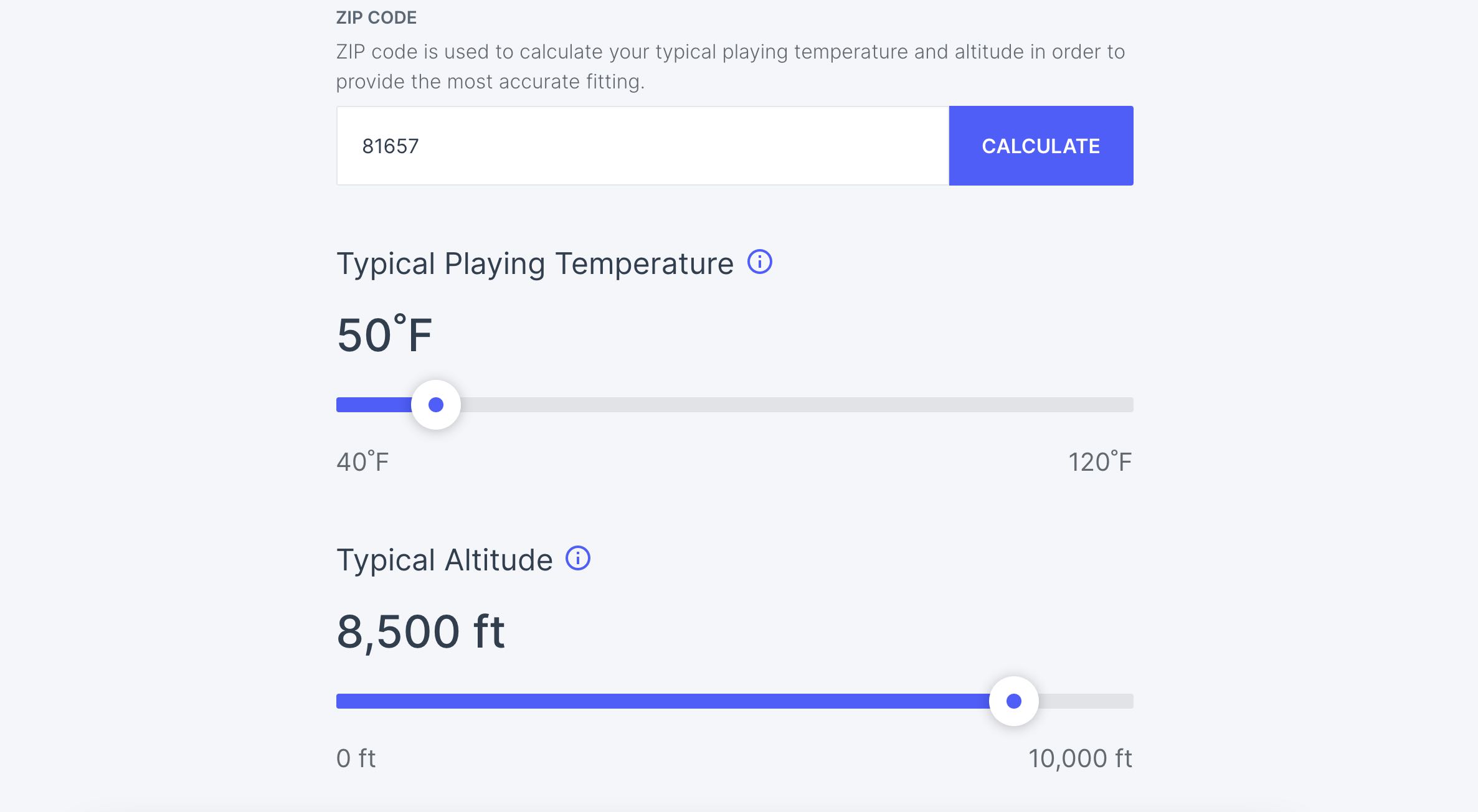The image size is (1478, 812).
Task: Open the Typical Altitude info tooltip icon
Action: [577, 559]
